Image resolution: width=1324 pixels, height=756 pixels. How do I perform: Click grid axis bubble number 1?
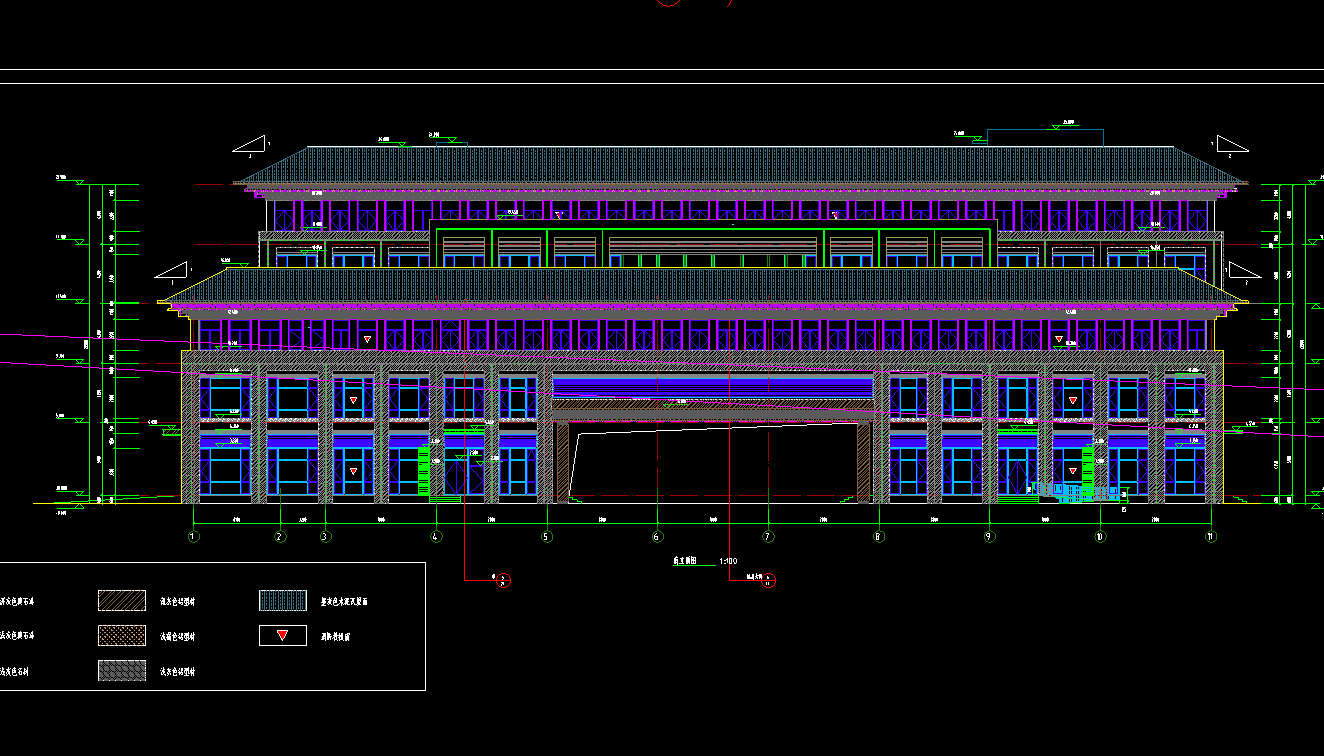[193, 536]
